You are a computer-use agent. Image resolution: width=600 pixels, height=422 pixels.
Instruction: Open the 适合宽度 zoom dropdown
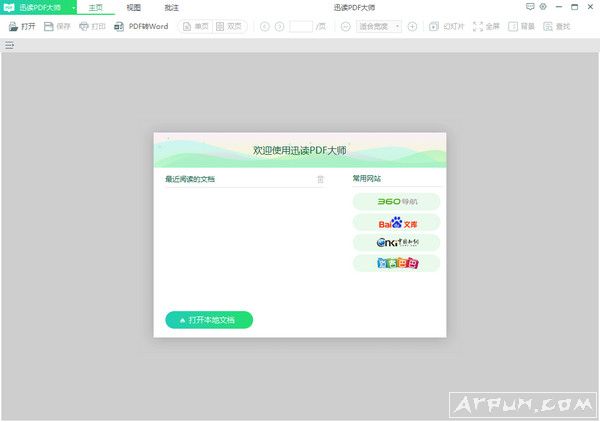379,26
